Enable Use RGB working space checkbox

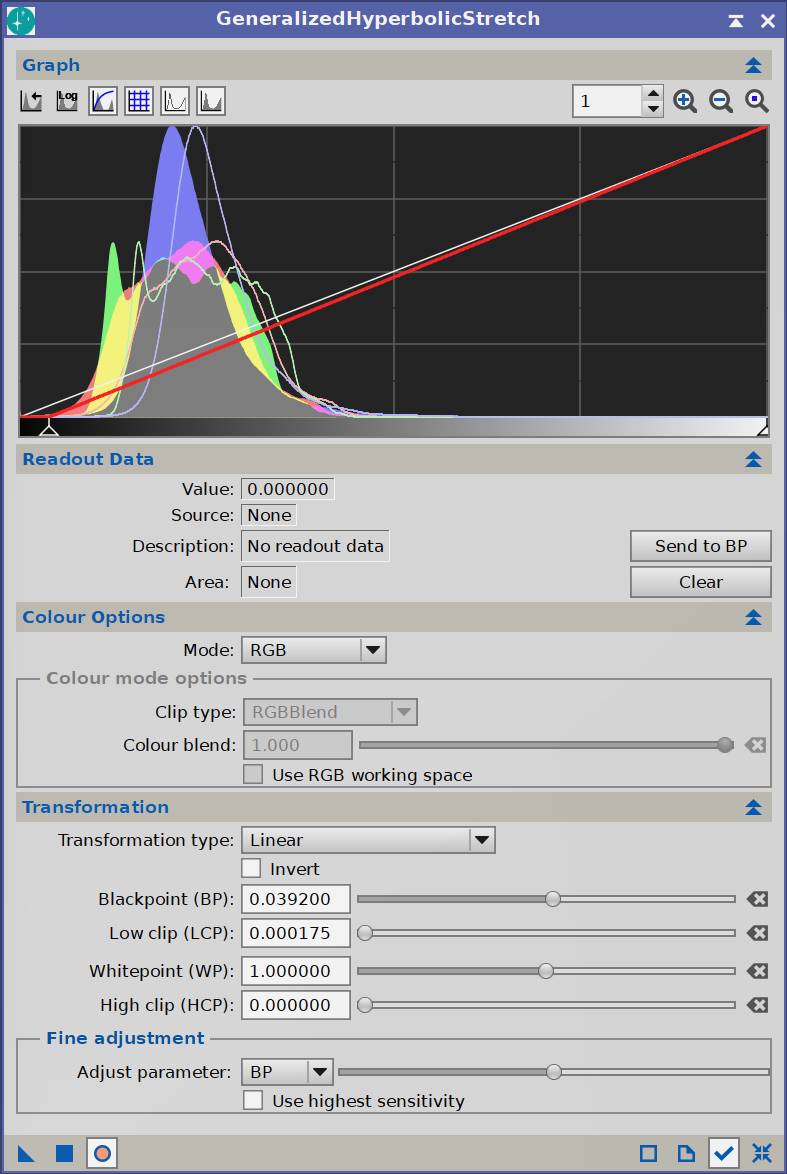[x=253, y=775]
